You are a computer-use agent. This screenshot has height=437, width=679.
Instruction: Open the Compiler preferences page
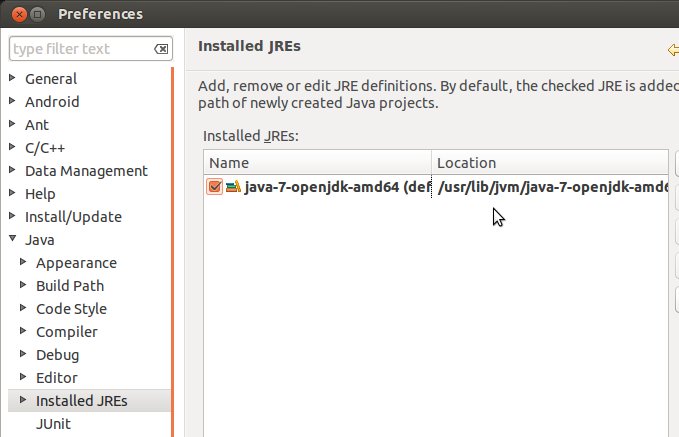click(x=67, y=332)
